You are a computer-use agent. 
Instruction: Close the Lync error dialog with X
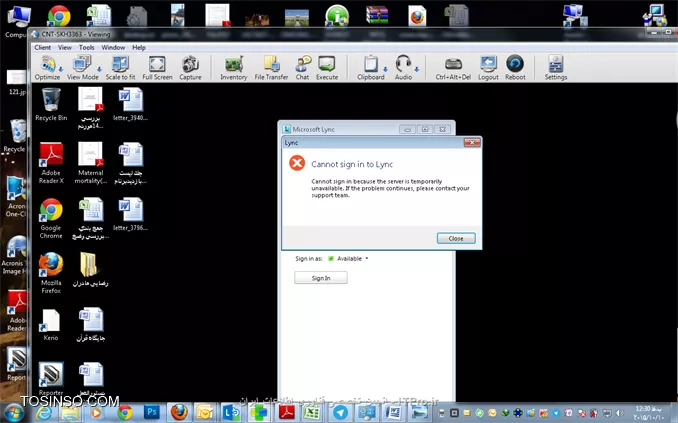pos(472,142)
